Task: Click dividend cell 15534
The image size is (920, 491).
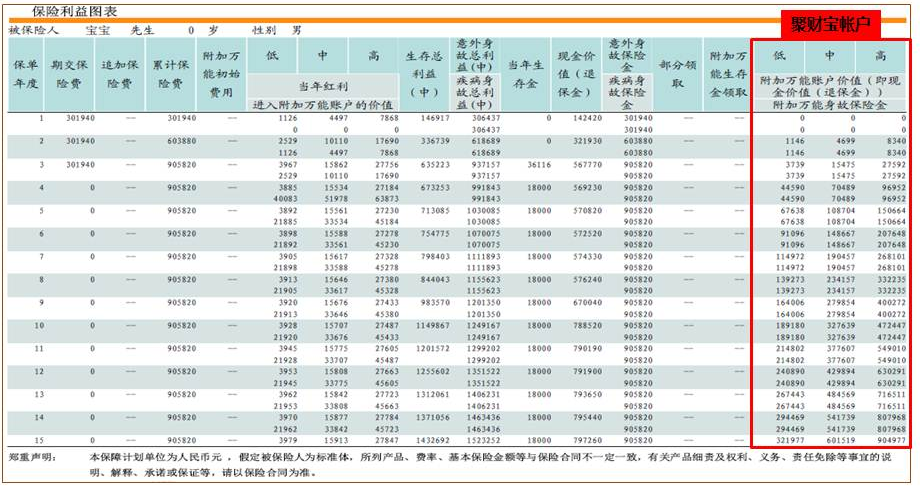Action: point(336,188)
